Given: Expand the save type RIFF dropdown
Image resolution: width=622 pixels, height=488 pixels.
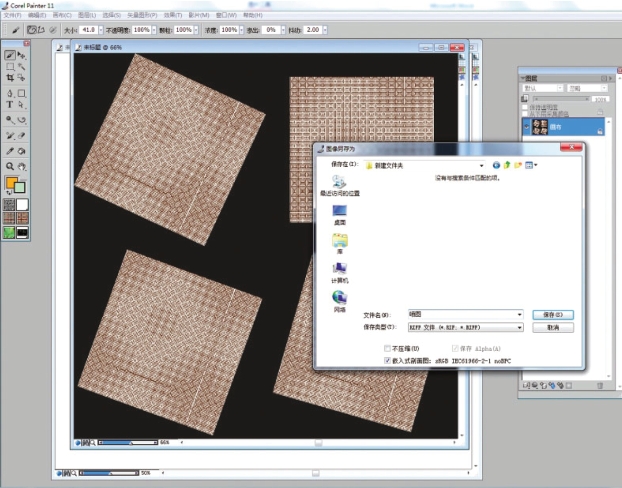Looking at the screenshot, I should 519,327.
